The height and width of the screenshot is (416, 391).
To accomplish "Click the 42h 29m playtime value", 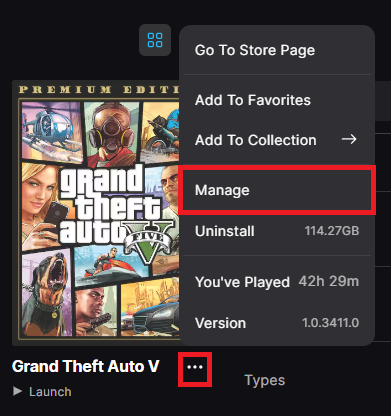I will click(329, 281).
